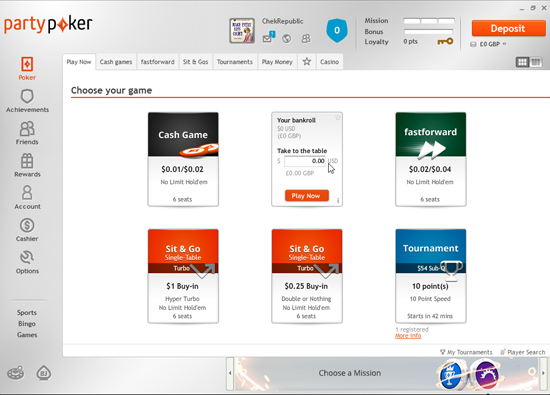Click the mail envelope icon near username
Screen dimensions: 550x395
268,38
